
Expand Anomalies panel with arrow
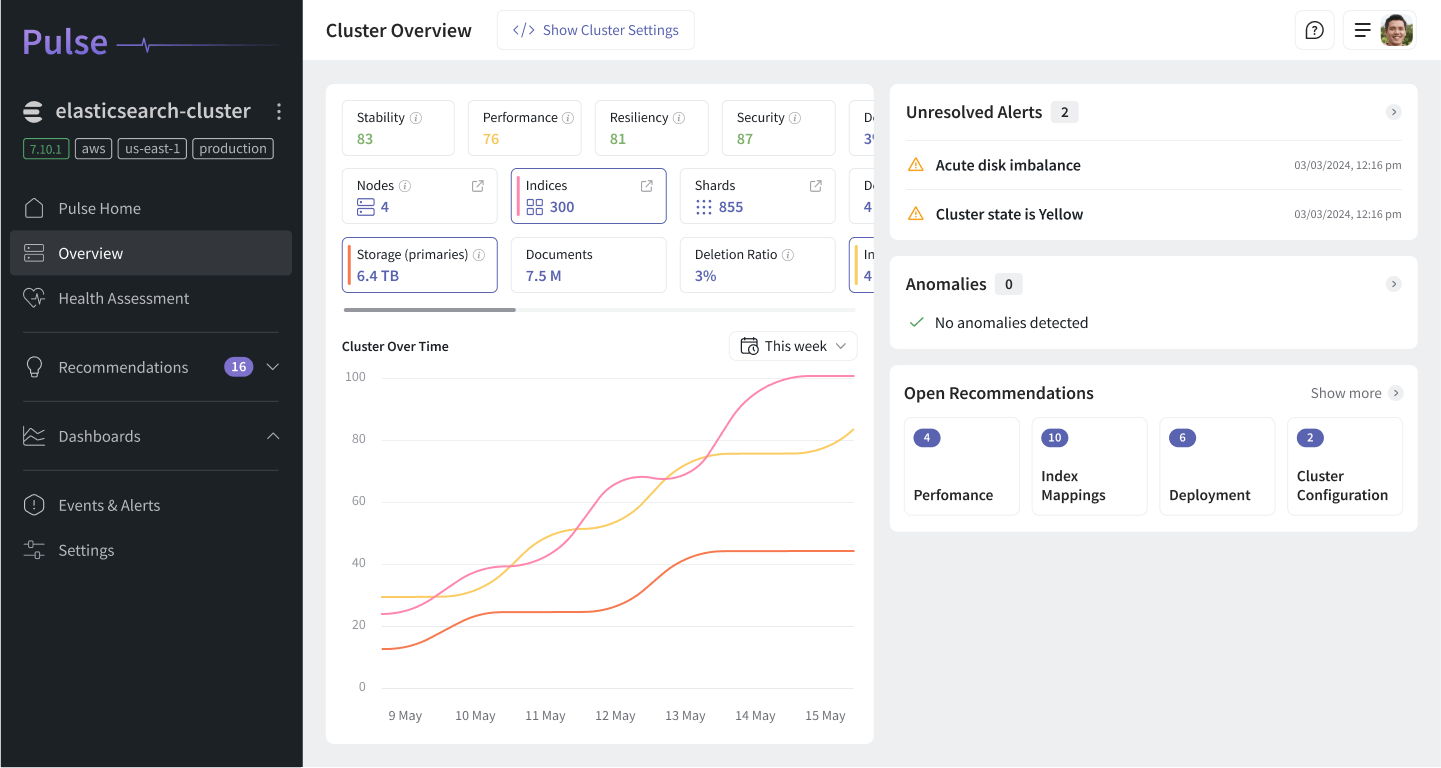[1394, 284]
